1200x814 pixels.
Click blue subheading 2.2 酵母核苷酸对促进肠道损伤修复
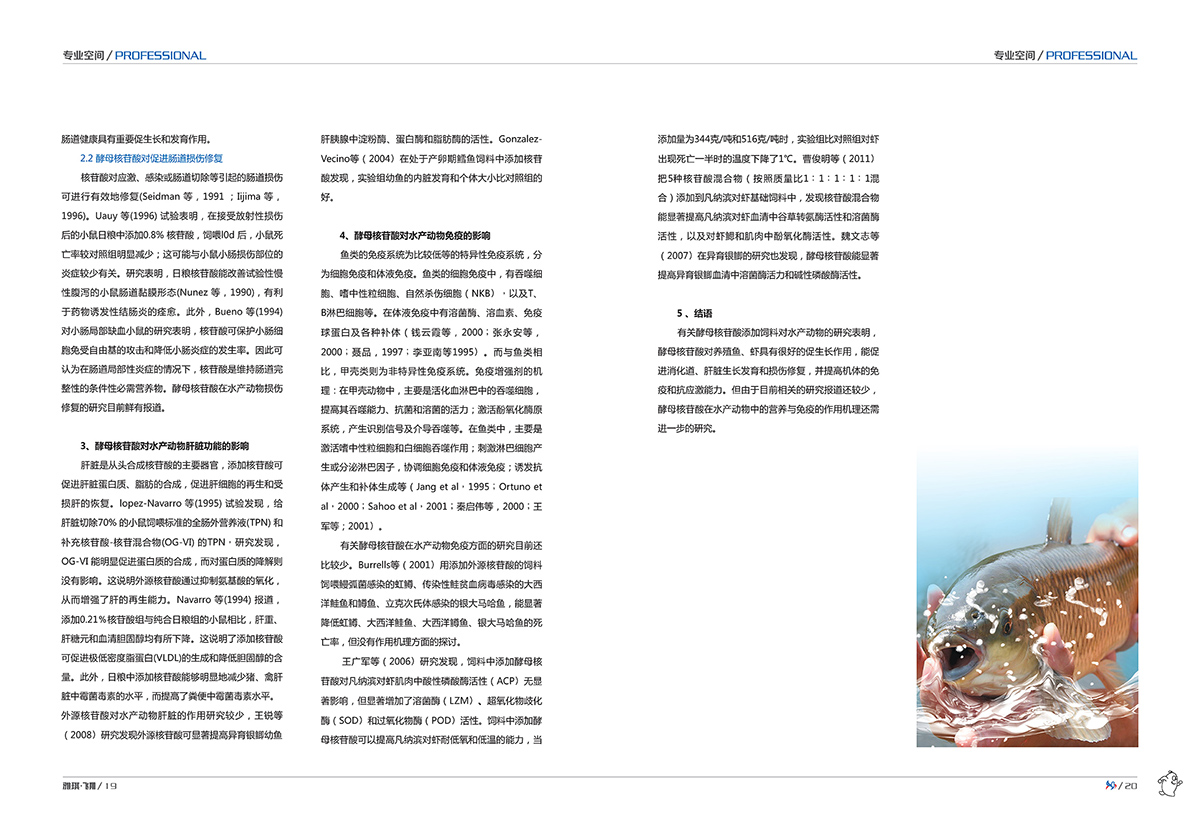tap(151, 158)
